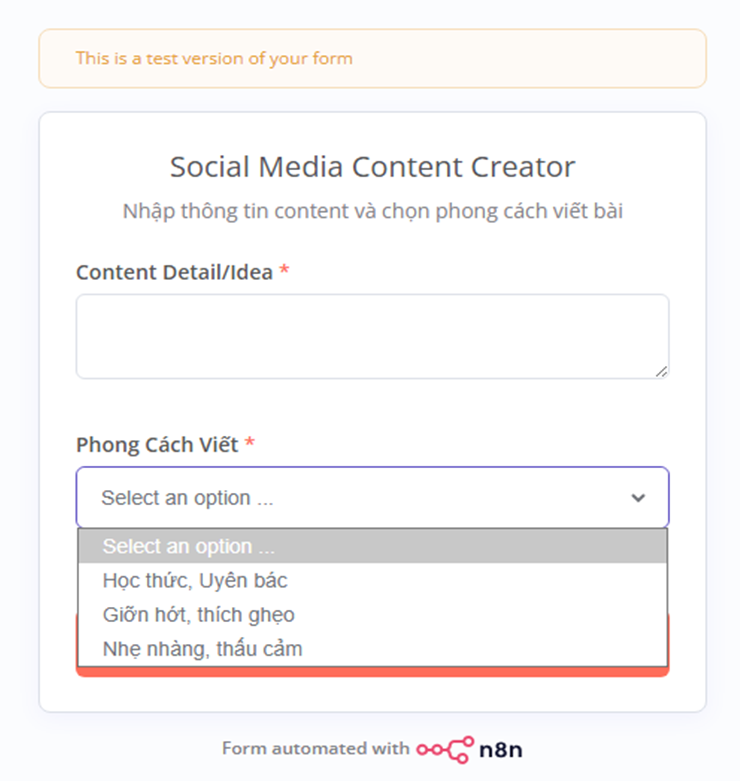Click the n8n node logo icon

pyautogui.click(x=445, y=749)
